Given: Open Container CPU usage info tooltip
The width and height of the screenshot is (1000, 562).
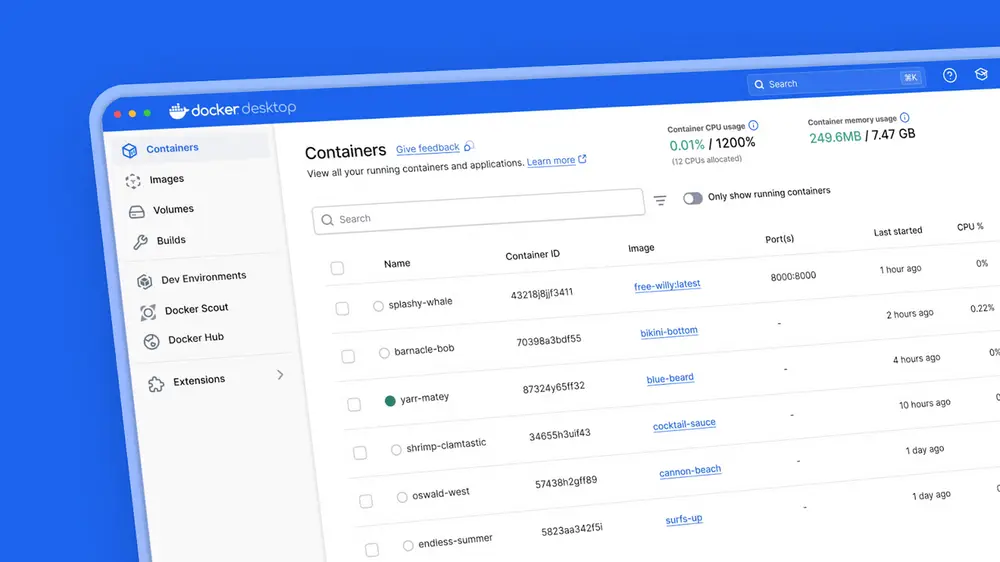Looking at the screenshot, I should pos(753,126).
